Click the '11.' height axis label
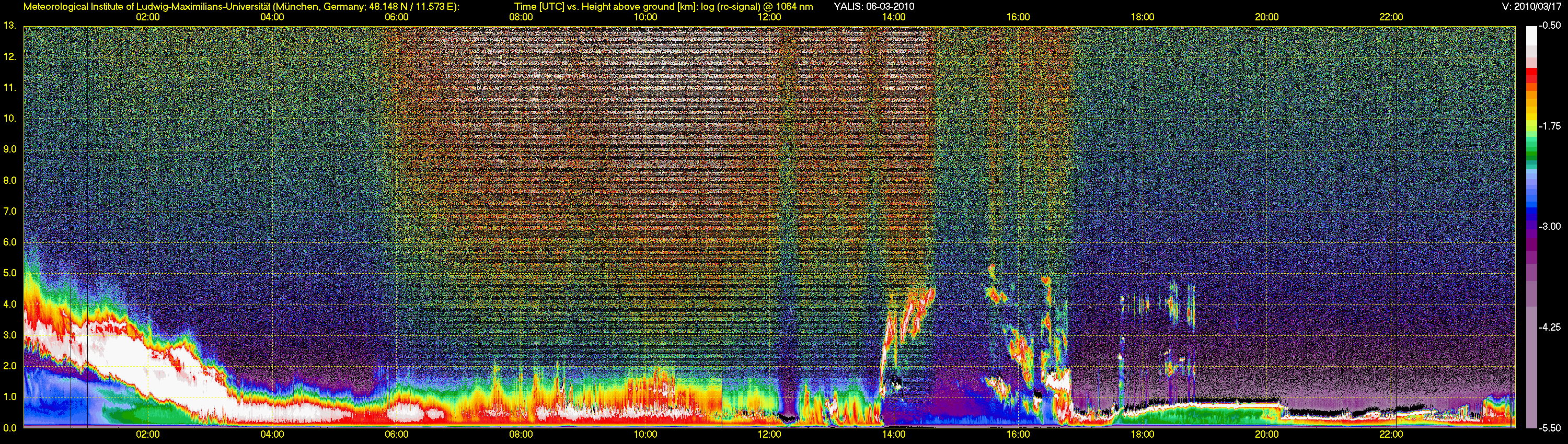The image size is (1568, 444). coord(10,88)
